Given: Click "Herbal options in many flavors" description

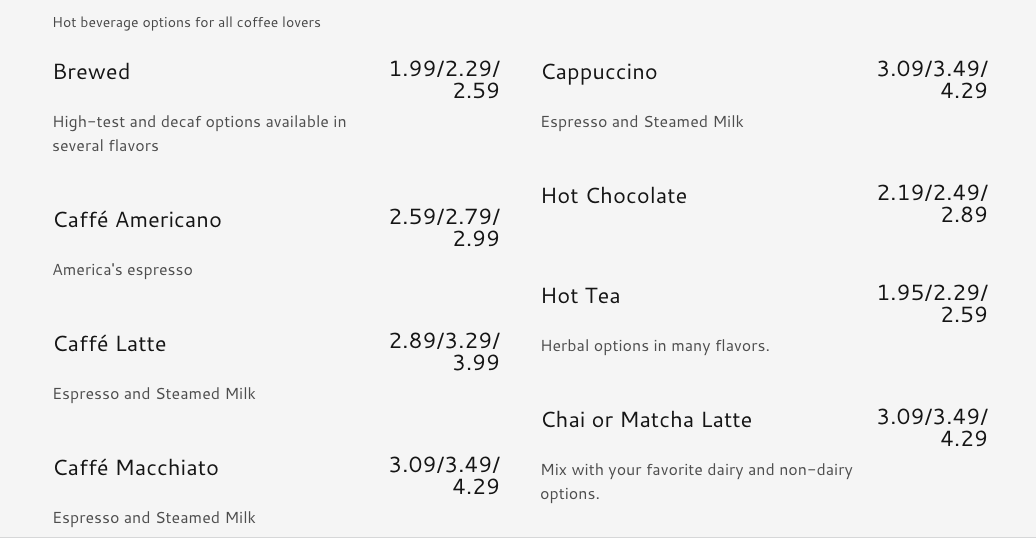Looking at the screenshot, I should coord(655,346).
